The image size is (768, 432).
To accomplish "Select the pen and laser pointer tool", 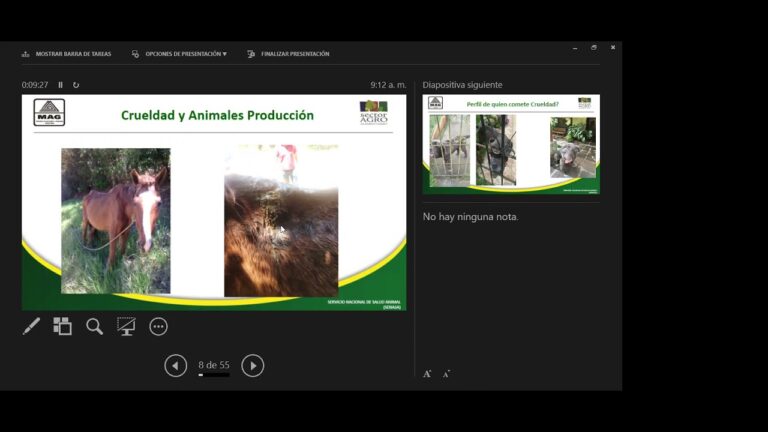I will coord(31,326).
